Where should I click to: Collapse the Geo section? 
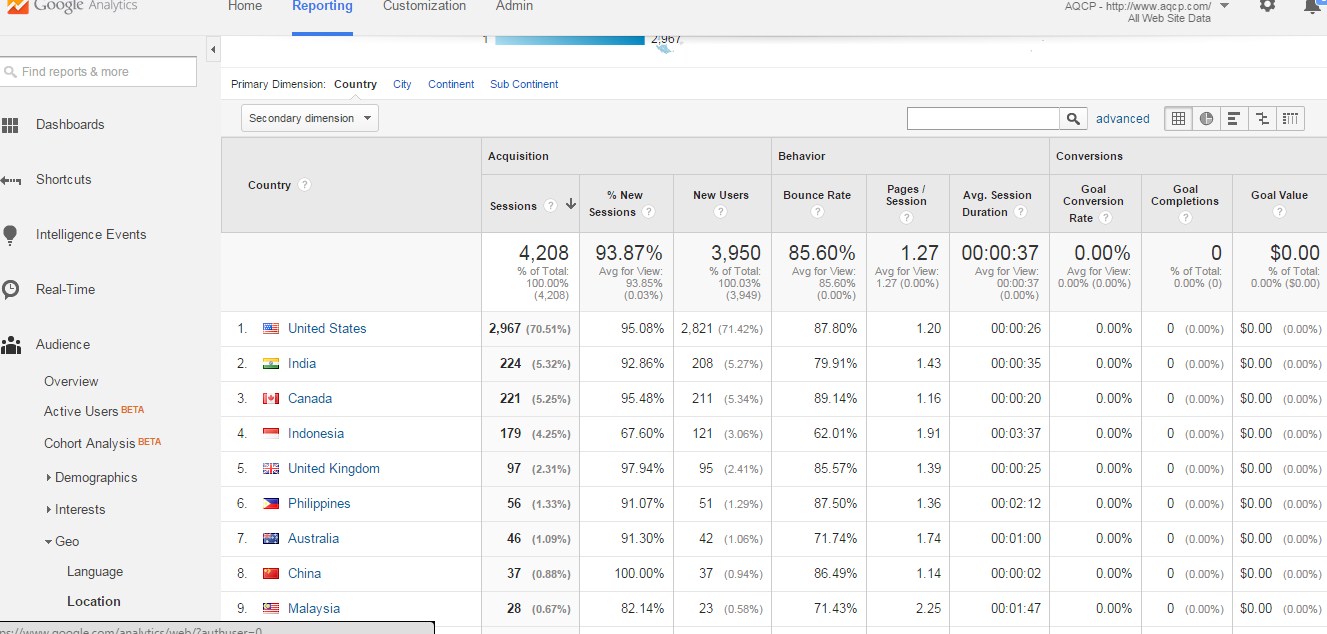61,542
